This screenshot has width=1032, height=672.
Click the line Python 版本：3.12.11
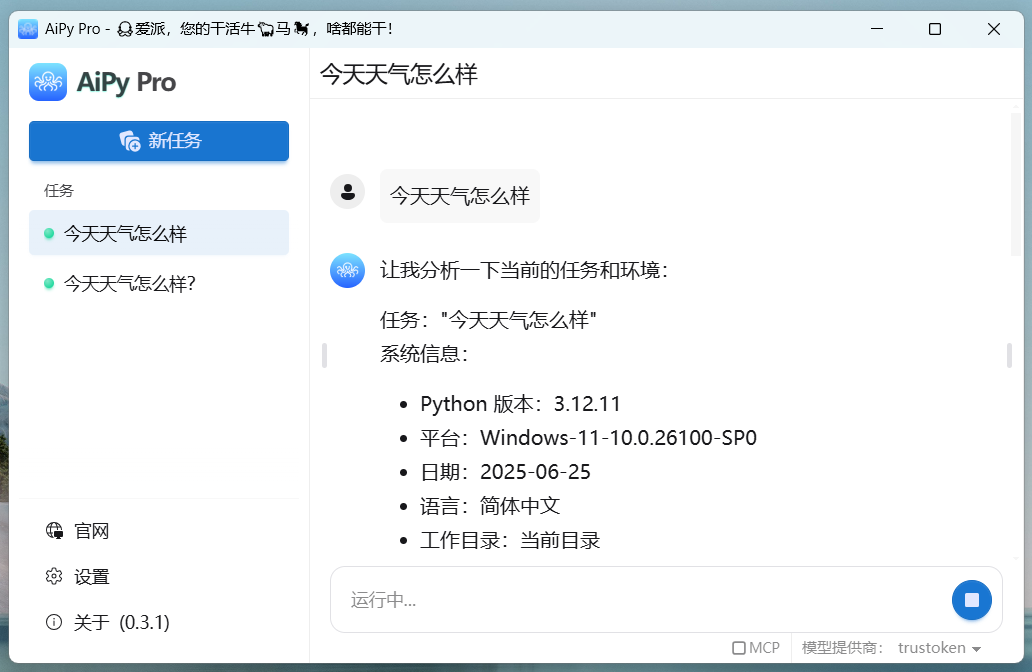pyautogui.click(x=521, y=403)
